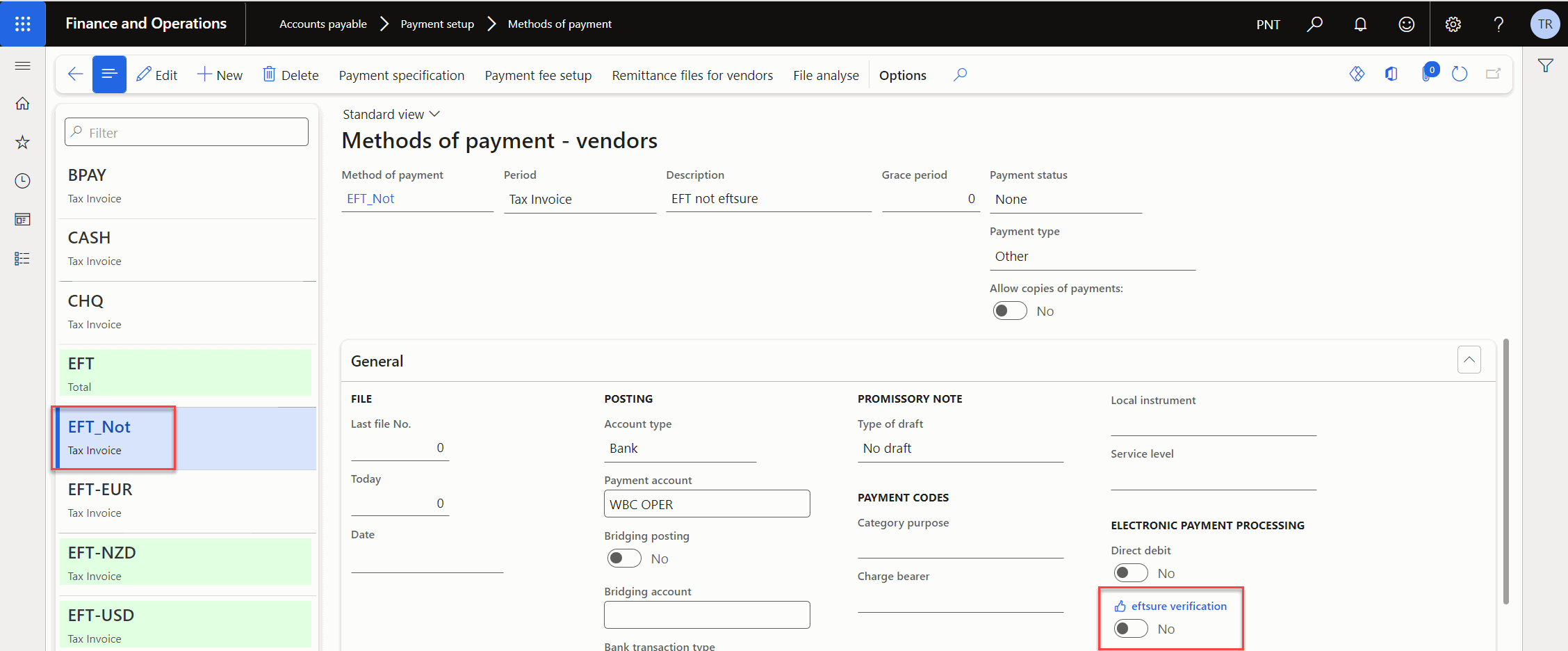The width and height of the screenshot is (1568, 651).
Task: Toggle Direct debit switch
Action: tap(1131, 573)
